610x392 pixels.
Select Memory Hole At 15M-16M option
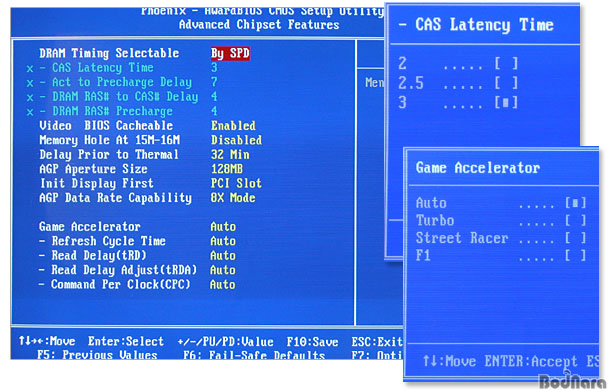tap(109, 140)
